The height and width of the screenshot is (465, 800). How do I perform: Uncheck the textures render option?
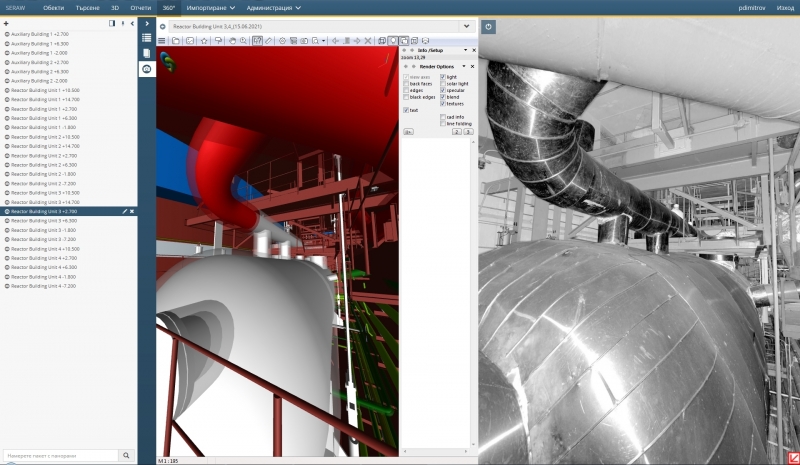point(442,103)
